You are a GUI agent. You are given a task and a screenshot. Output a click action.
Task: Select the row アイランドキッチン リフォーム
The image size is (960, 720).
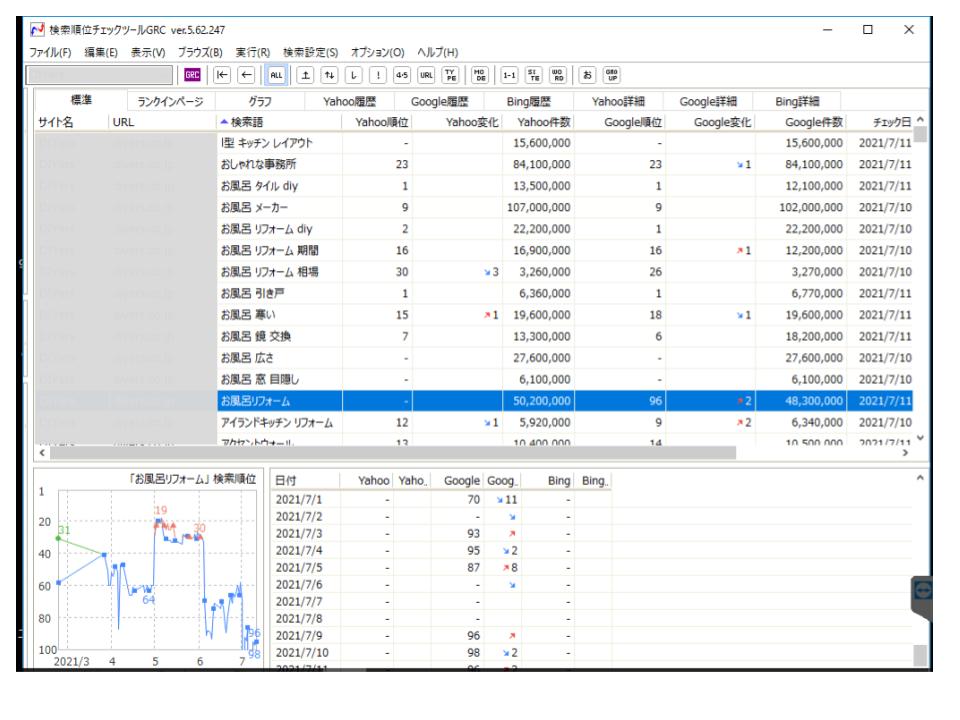(x=473, y=422)
